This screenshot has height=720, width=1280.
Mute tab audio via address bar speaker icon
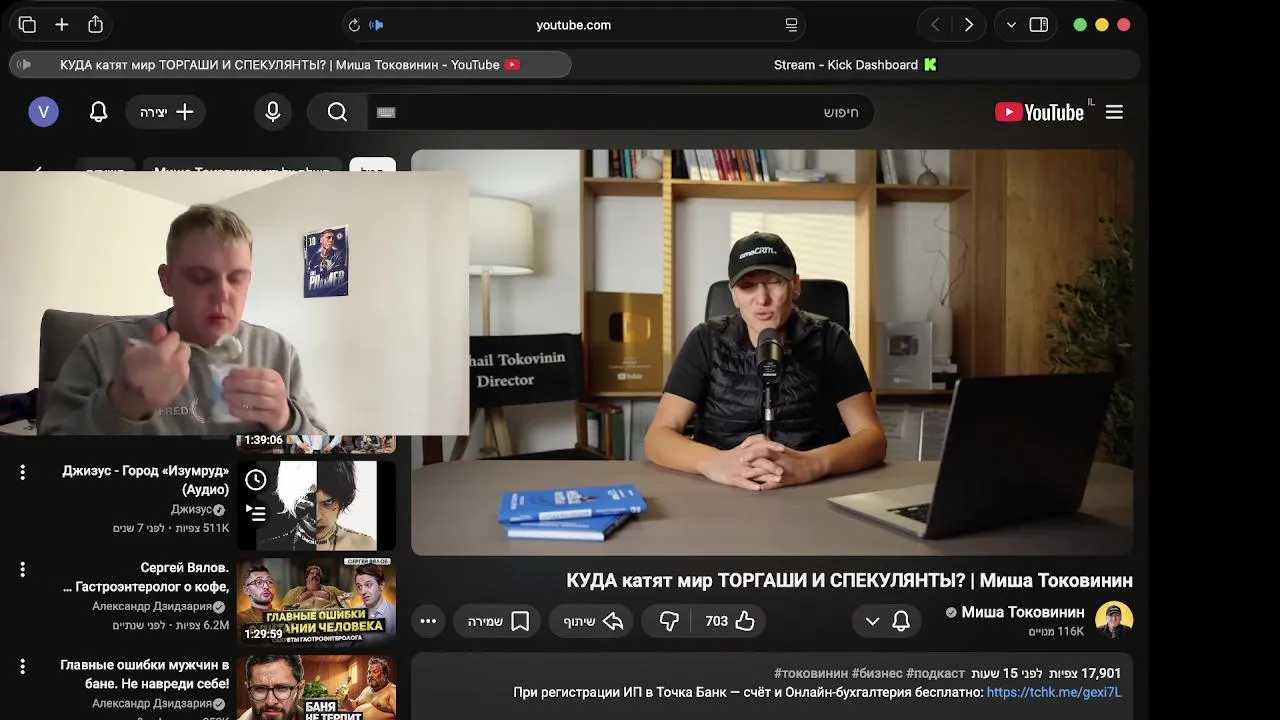tap(376, 25)
